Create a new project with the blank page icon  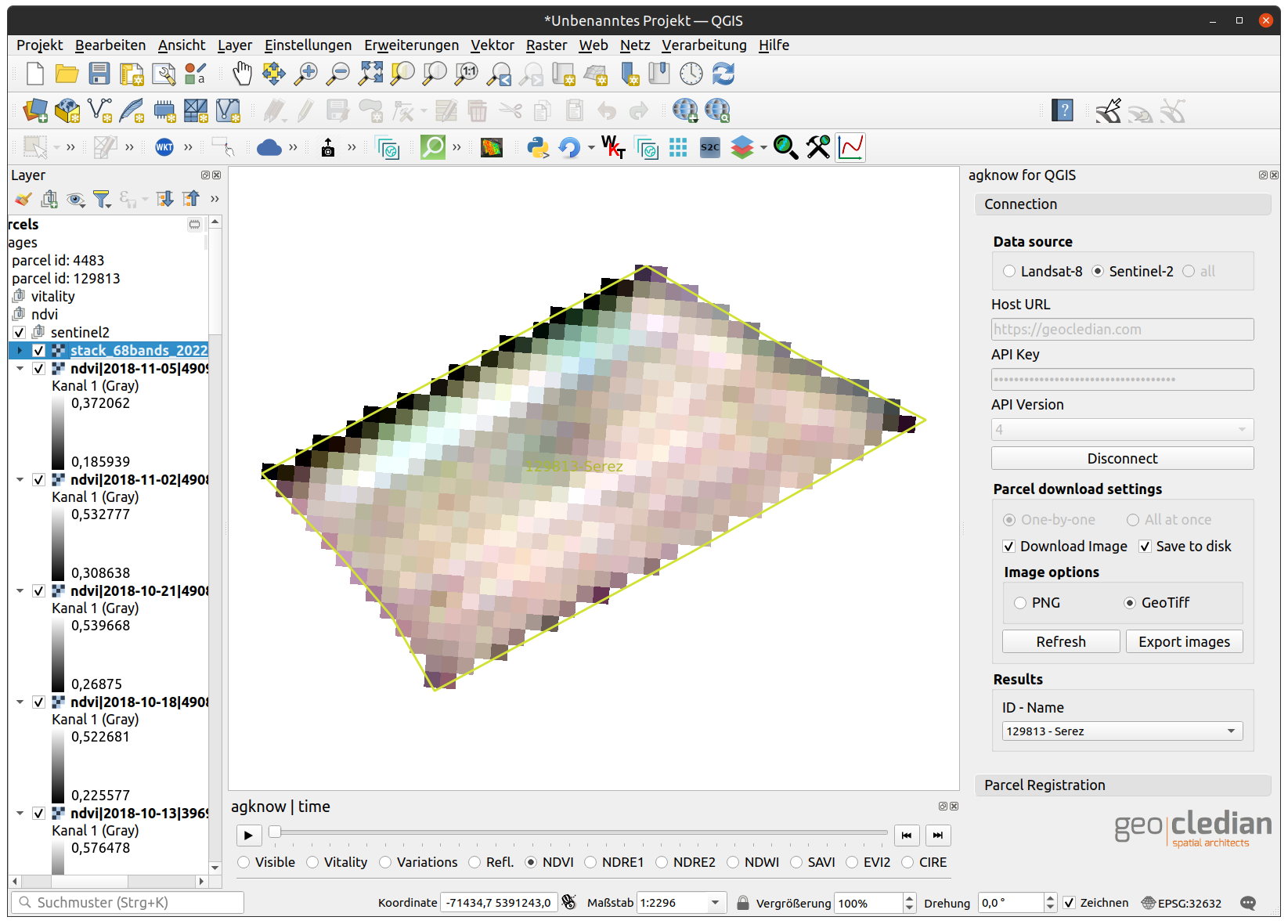[34, 74]
